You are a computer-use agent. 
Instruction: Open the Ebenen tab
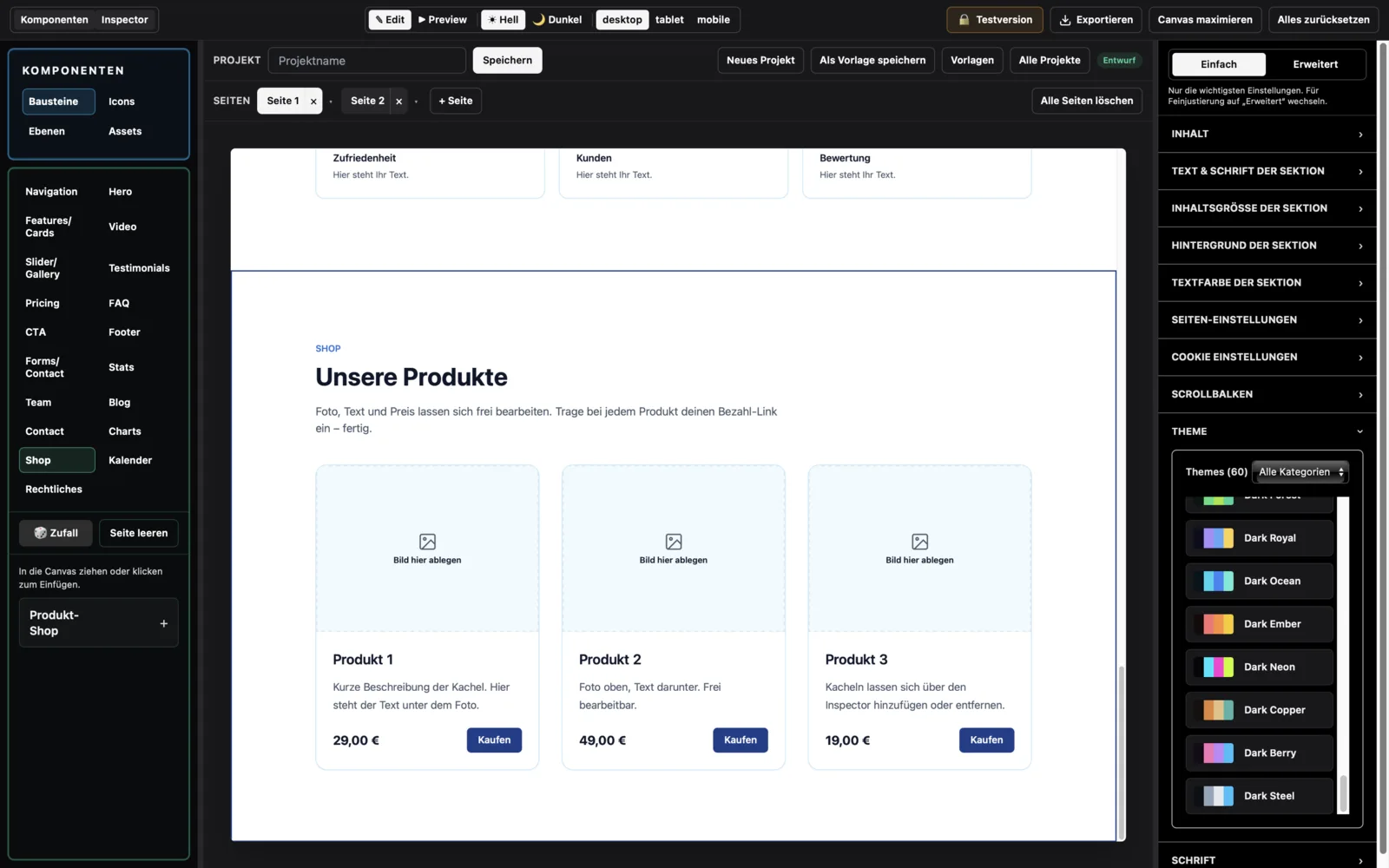(47, 131)
